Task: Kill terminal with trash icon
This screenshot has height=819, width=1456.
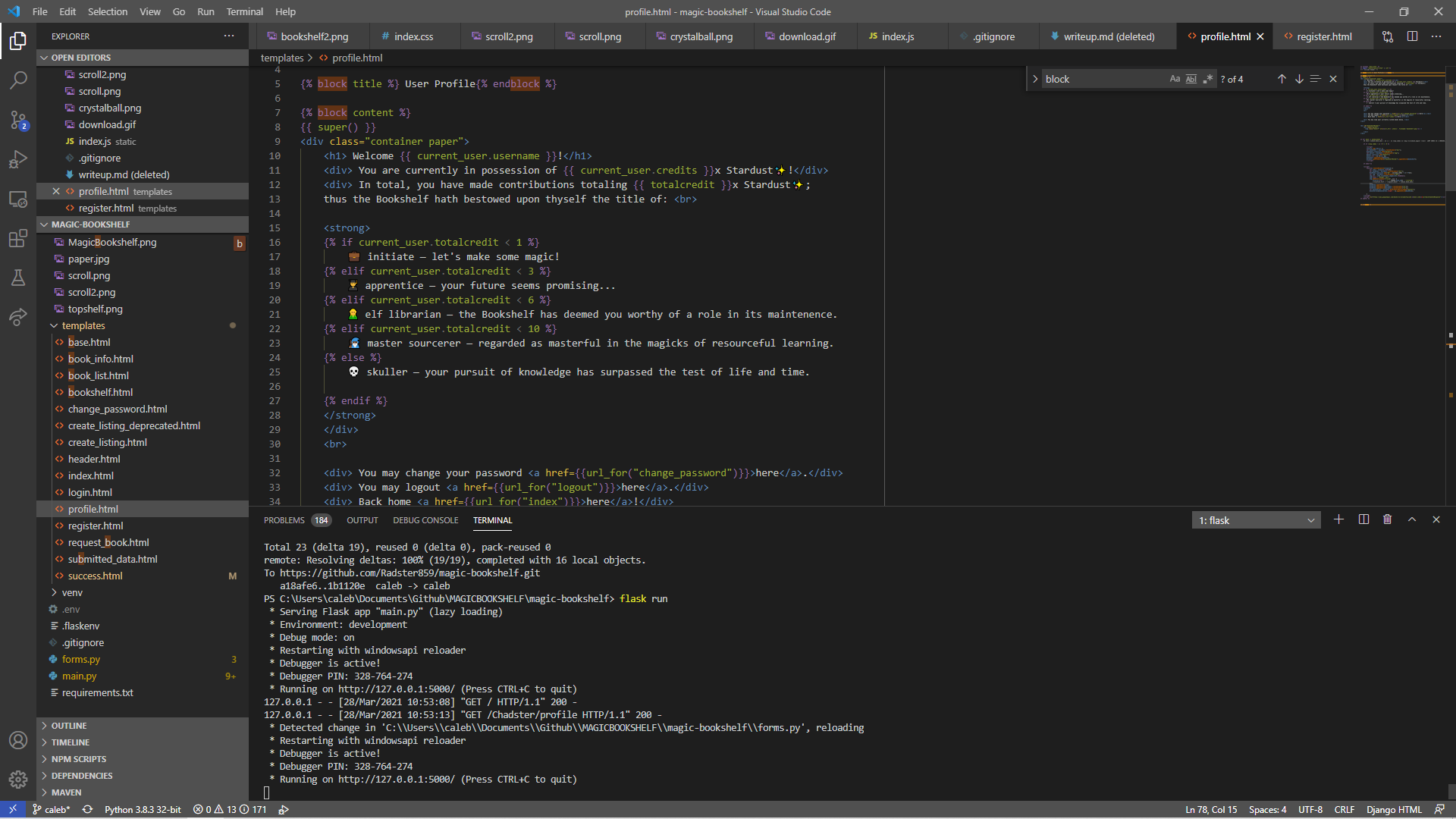Action: pos(1388,519)
